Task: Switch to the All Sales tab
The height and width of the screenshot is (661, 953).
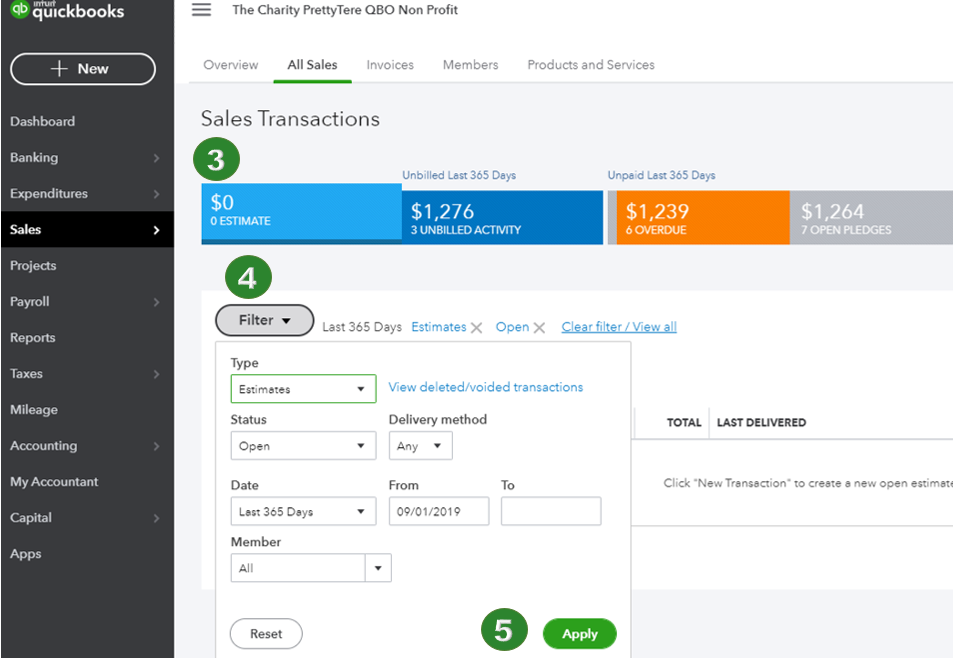Action: point(312,64)
